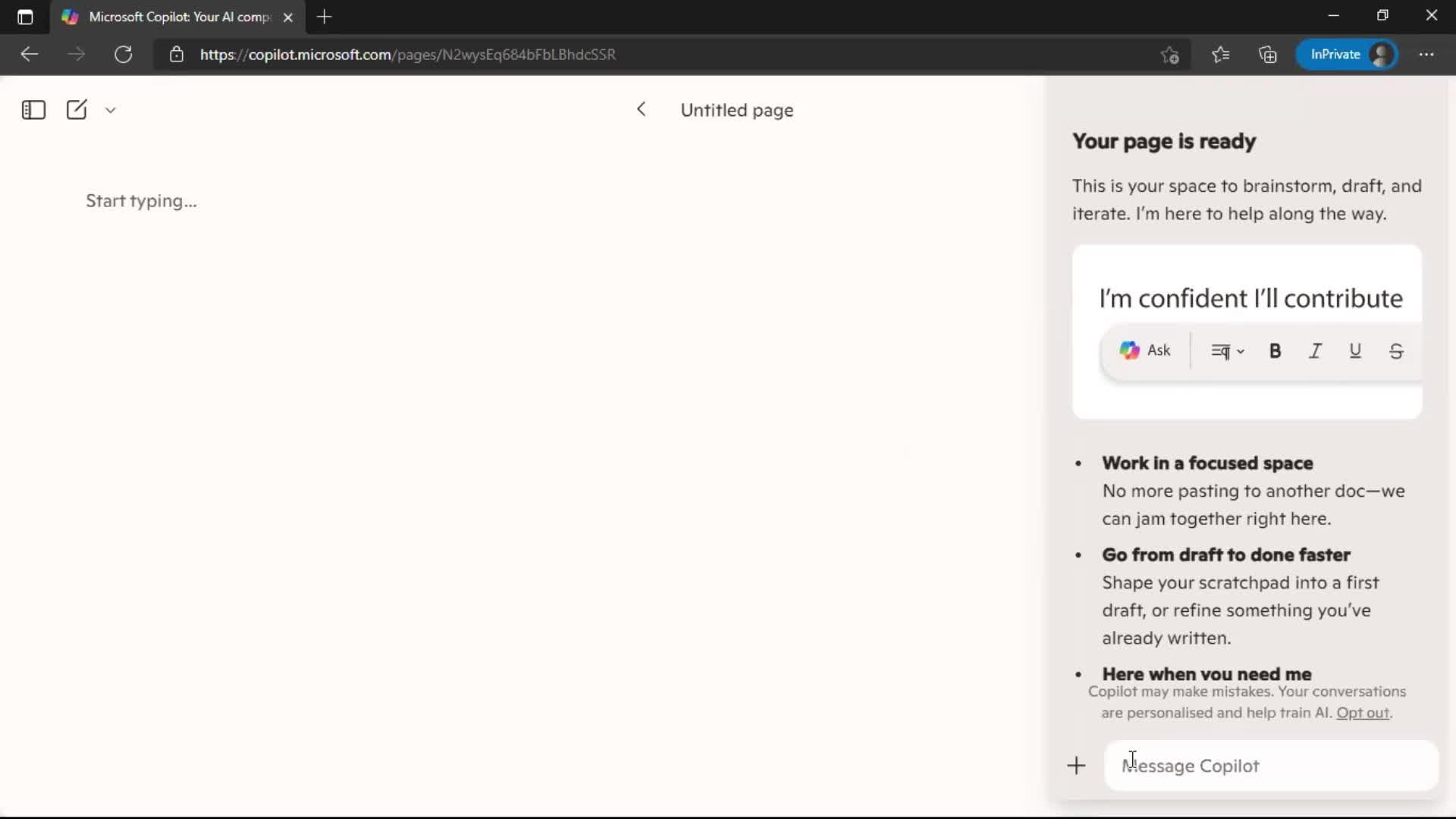Screen dimensions: 1456x819
Task: Go back using the back arrow
Action: click(29, 54)
